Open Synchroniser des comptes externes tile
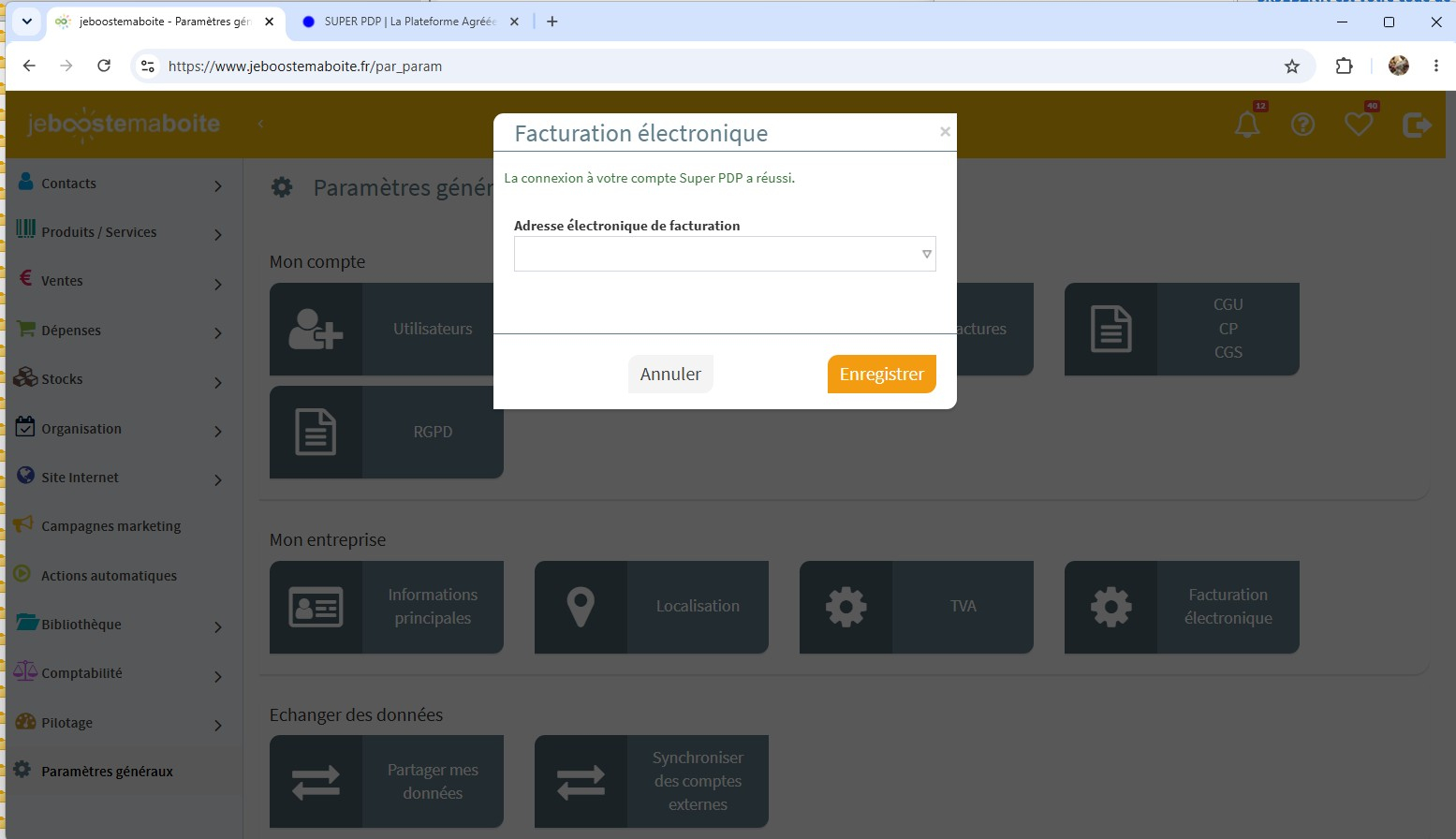Screen dimensions: 1456x839 click(652, 781)
